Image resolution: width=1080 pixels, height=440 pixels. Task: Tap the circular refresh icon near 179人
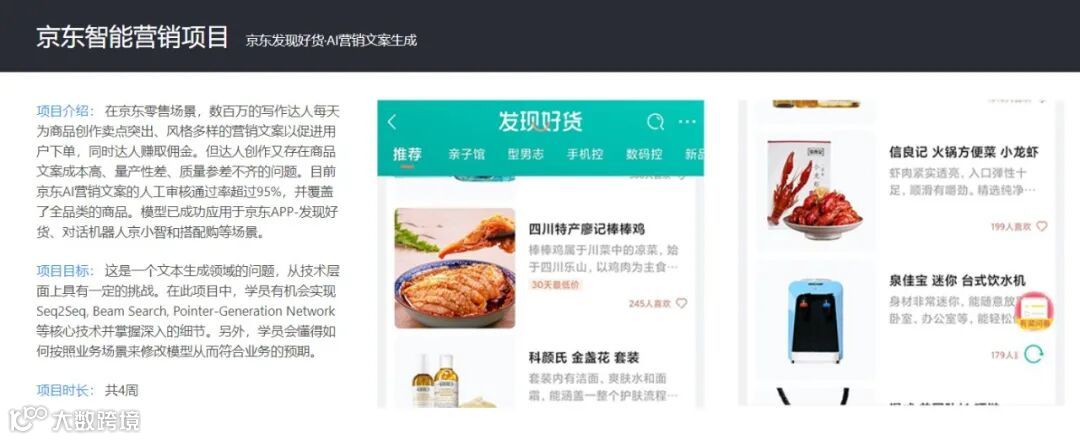1033,354
